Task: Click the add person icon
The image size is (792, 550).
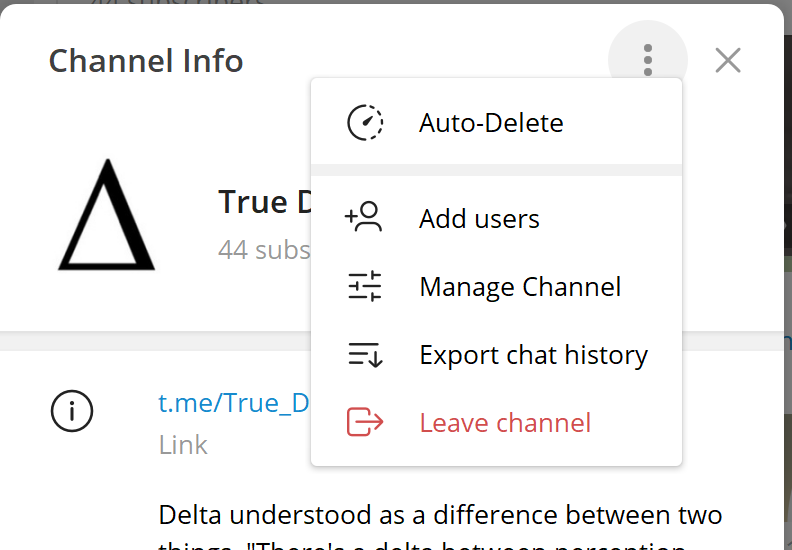Action: click(364, 217)
